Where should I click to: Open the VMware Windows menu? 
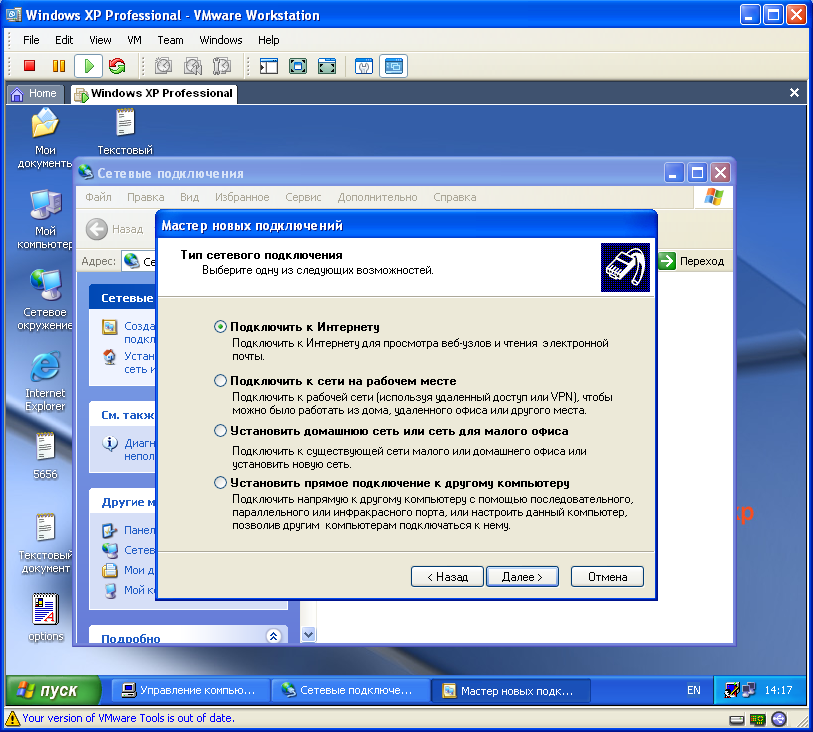pos(221,40)
